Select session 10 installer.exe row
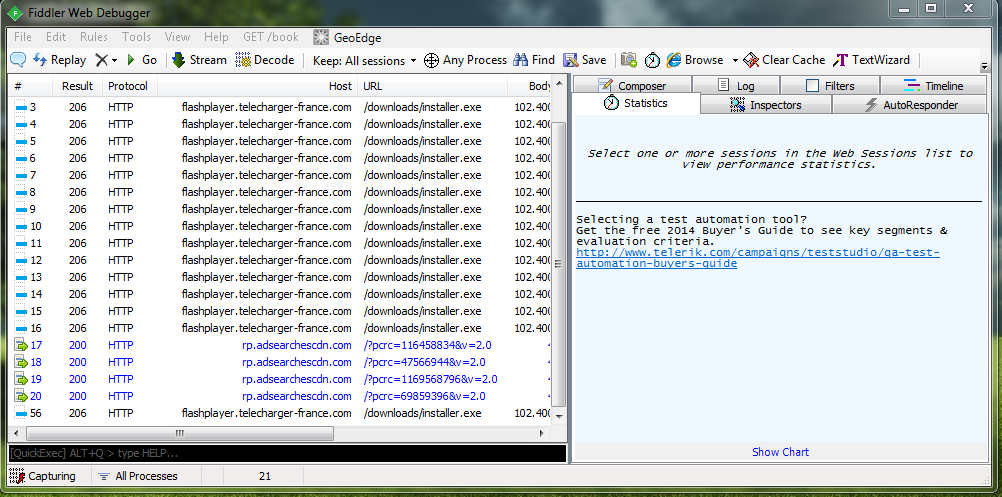The width and height of the screenshot is (1002, 497). click(280, 226)
